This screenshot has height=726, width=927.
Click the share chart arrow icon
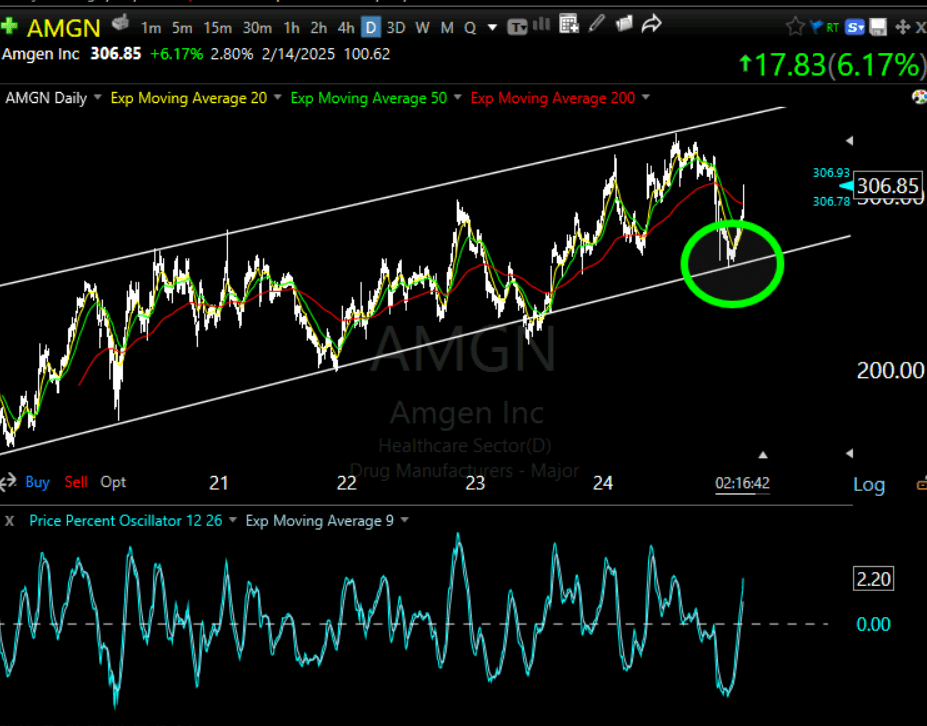click(651, 26)
